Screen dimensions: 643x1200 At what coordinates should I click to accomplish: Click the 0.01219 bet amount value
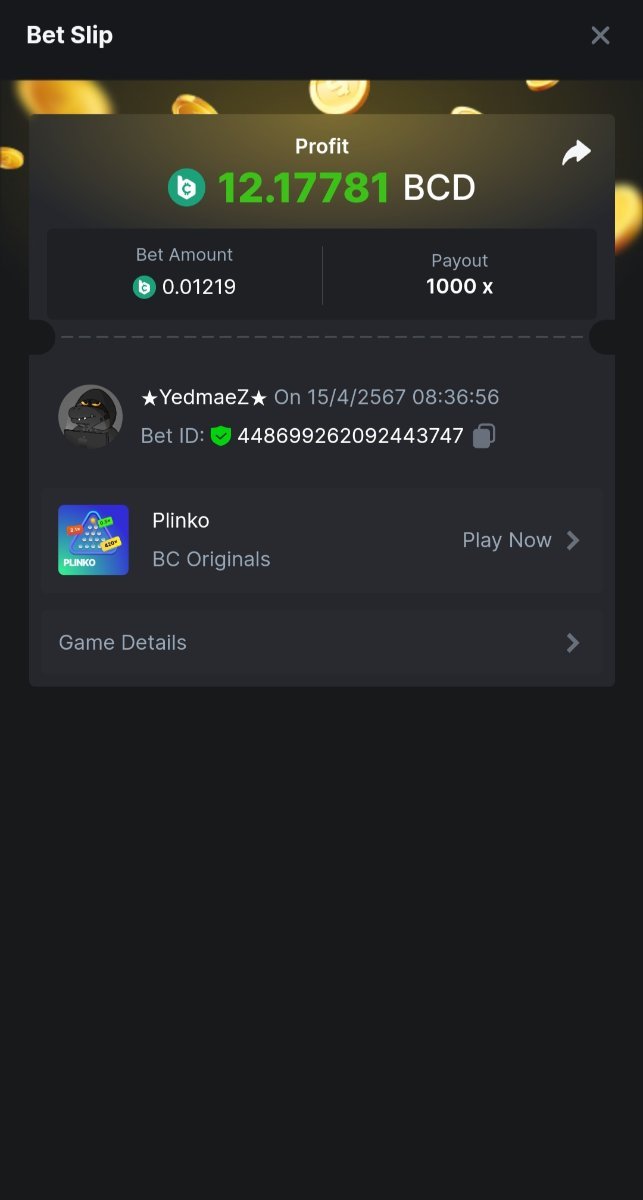click(199, 287)
